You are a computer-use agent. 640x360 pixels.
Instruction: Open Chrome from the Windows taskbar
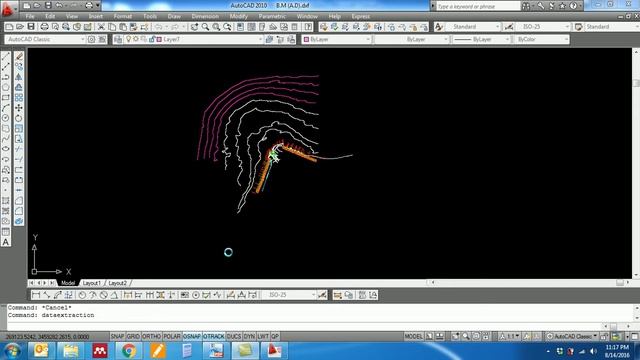coord(129,351)
